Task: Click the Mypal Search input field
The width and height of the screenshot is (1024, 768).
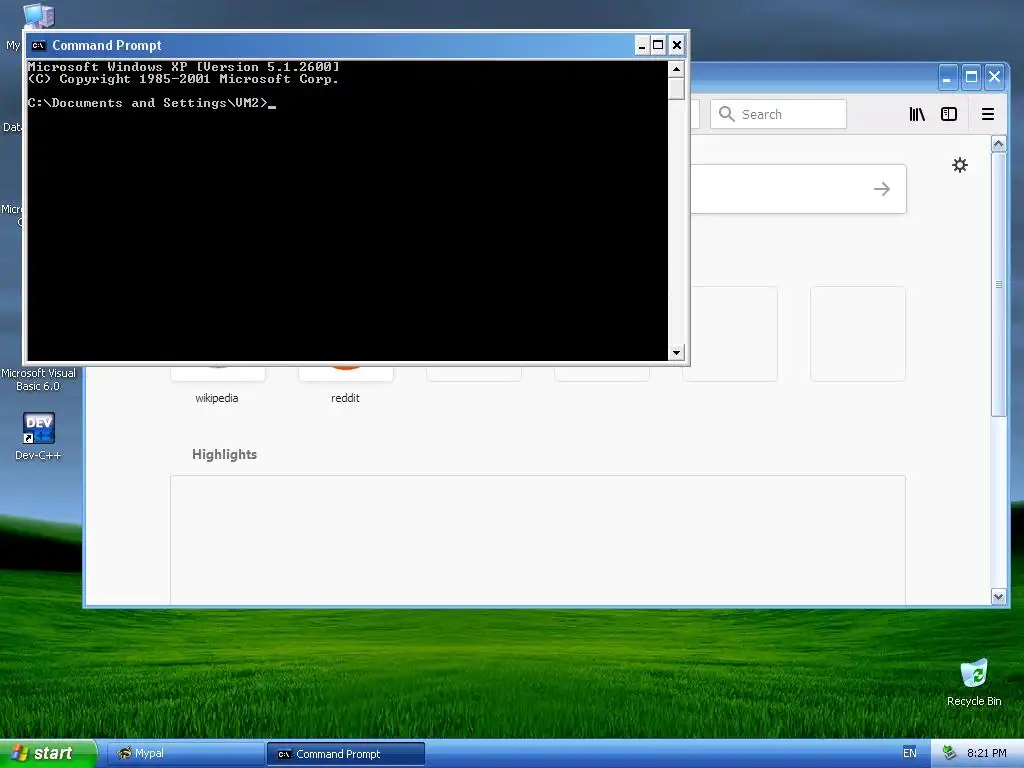Action: tap(778, 114)
